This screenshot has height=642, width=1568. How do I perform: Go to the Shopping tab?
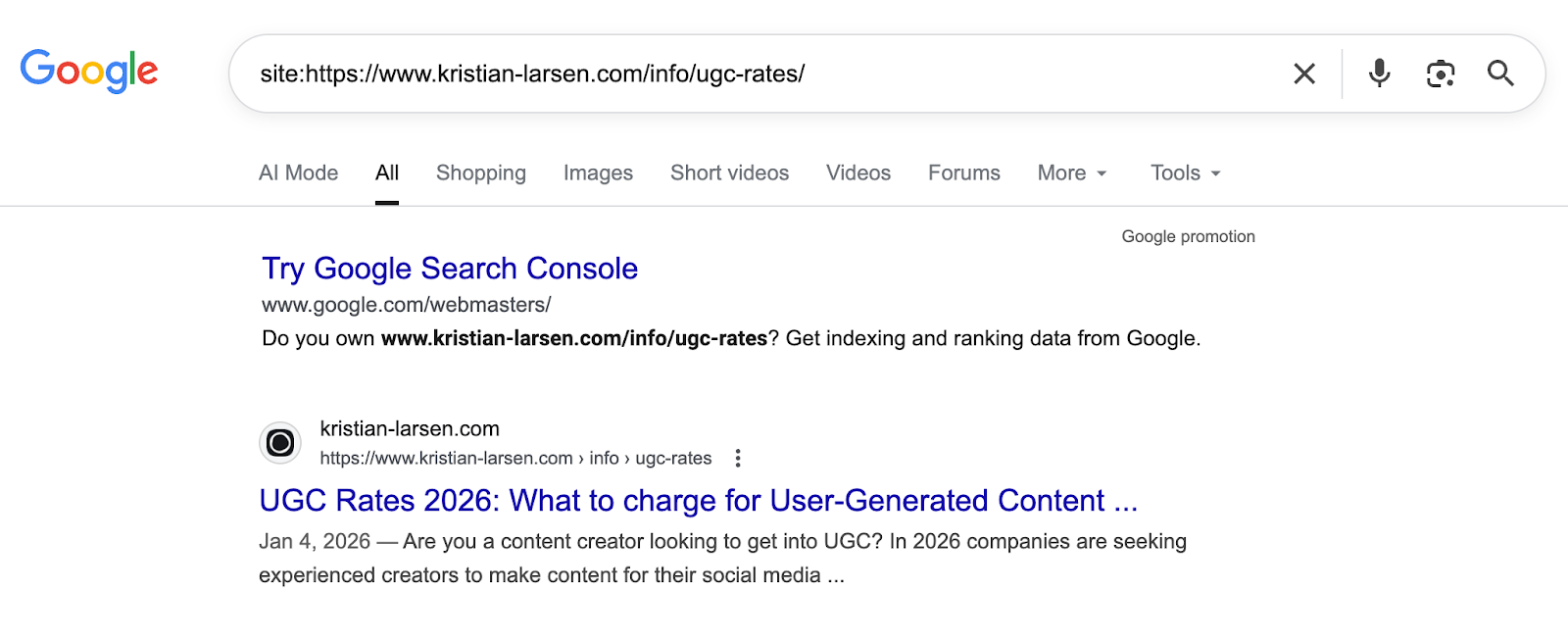tap(480, 173)
